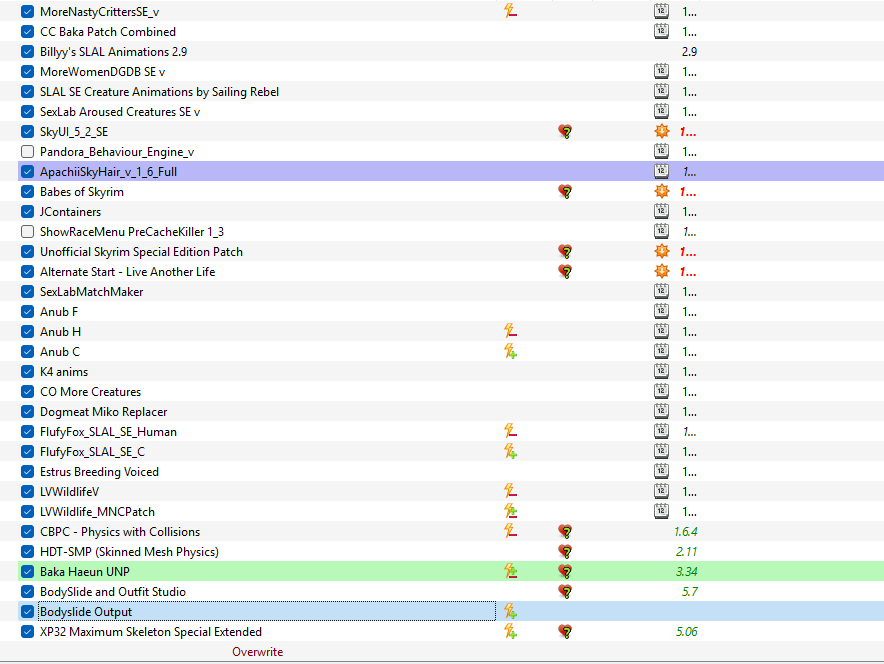
Task: Click conflict lightning icon on Anub C row
Action: [510, 352]
